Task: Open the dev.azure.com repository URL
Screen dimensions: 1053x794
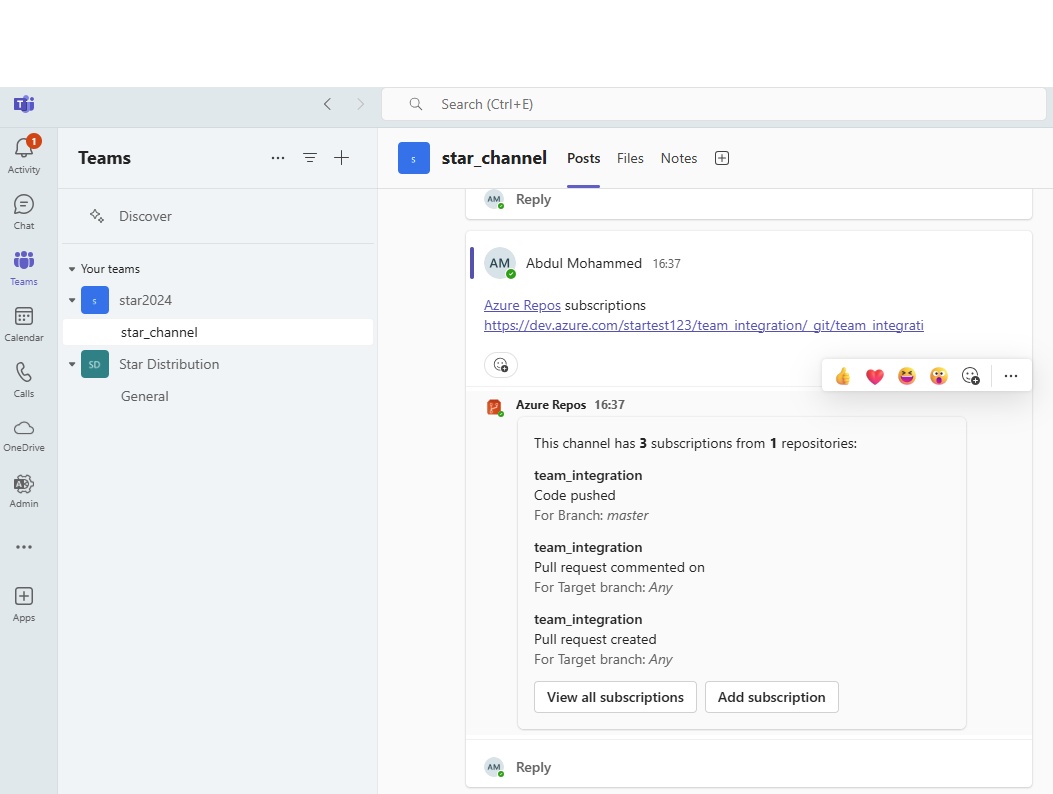Action: pyautogui.click(x=704, y=326)
